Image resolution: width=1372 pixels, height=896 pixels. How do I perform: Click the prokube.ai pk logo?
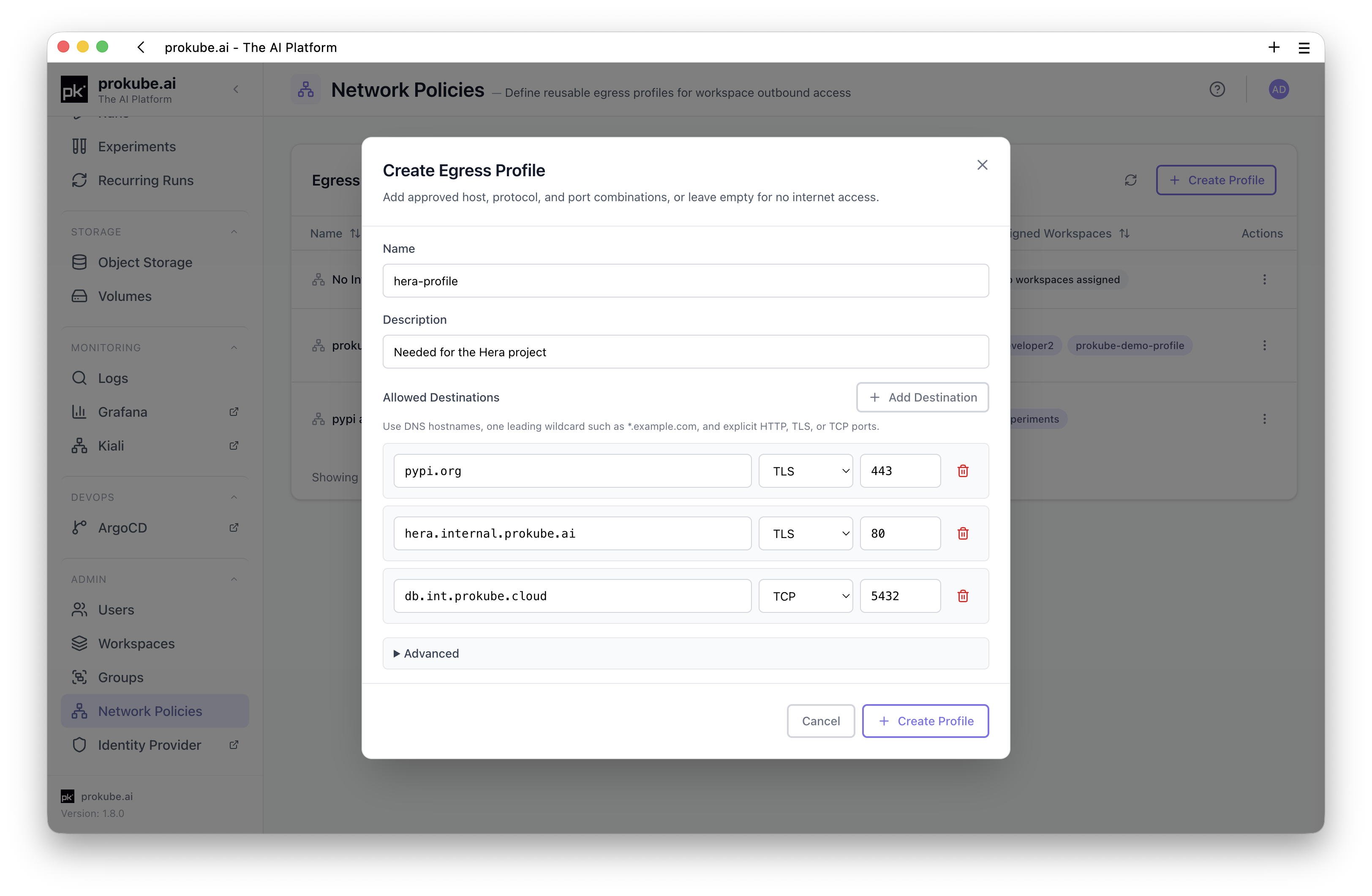coord(74,90)
